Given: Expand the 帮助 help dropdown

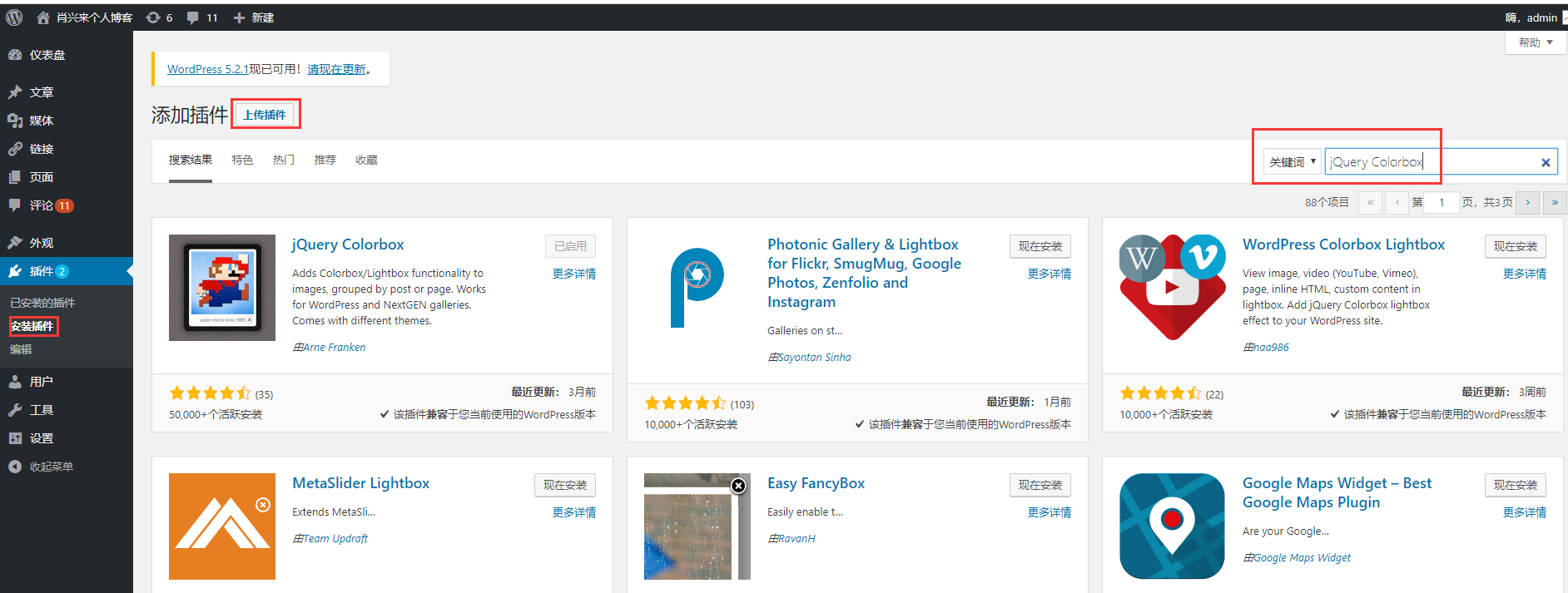Looking at the screenshot, I should pos(1536,42).
